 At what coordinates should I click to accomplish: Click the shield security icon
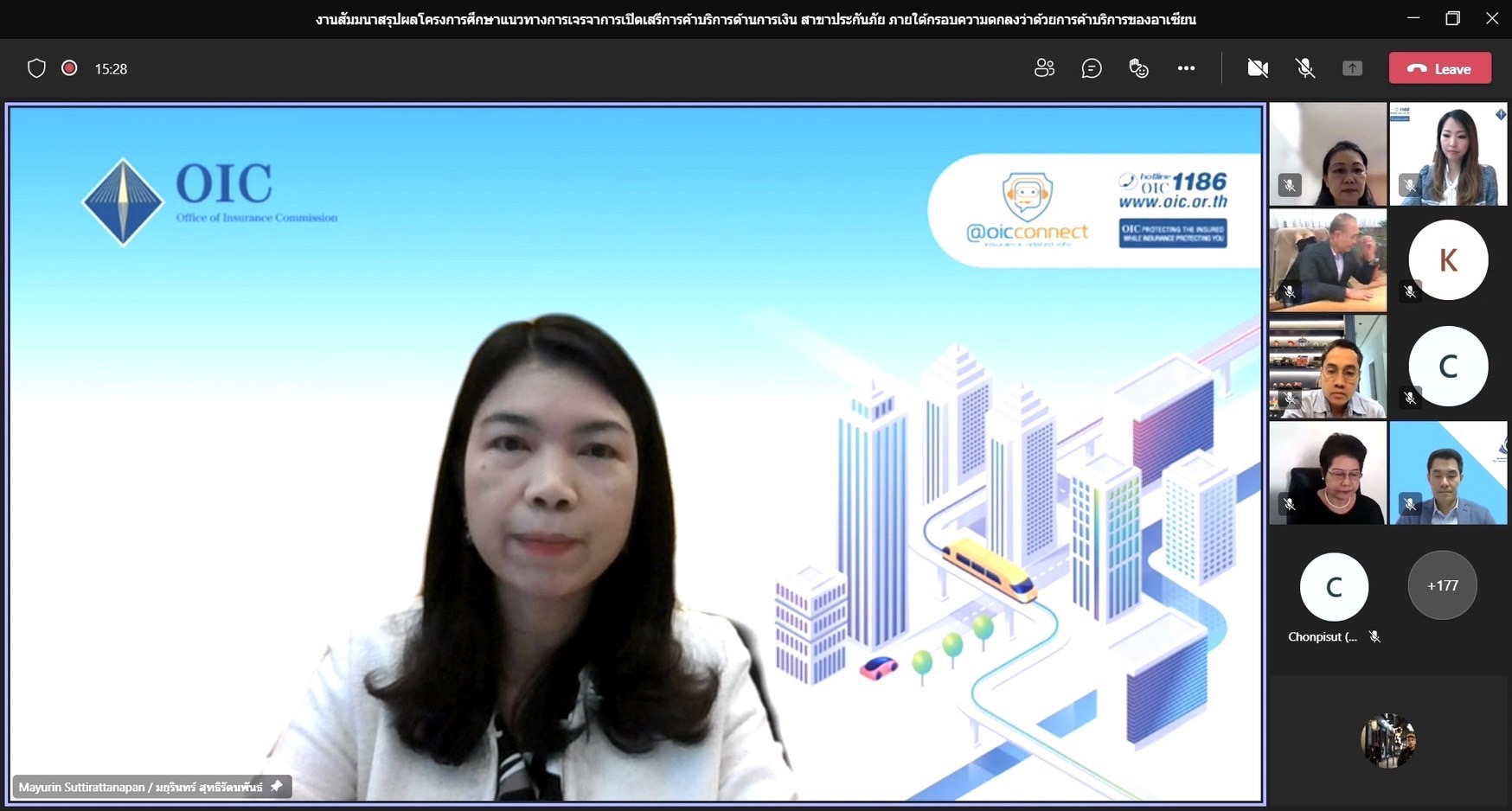pyautogui.click(x=36, y=68)
